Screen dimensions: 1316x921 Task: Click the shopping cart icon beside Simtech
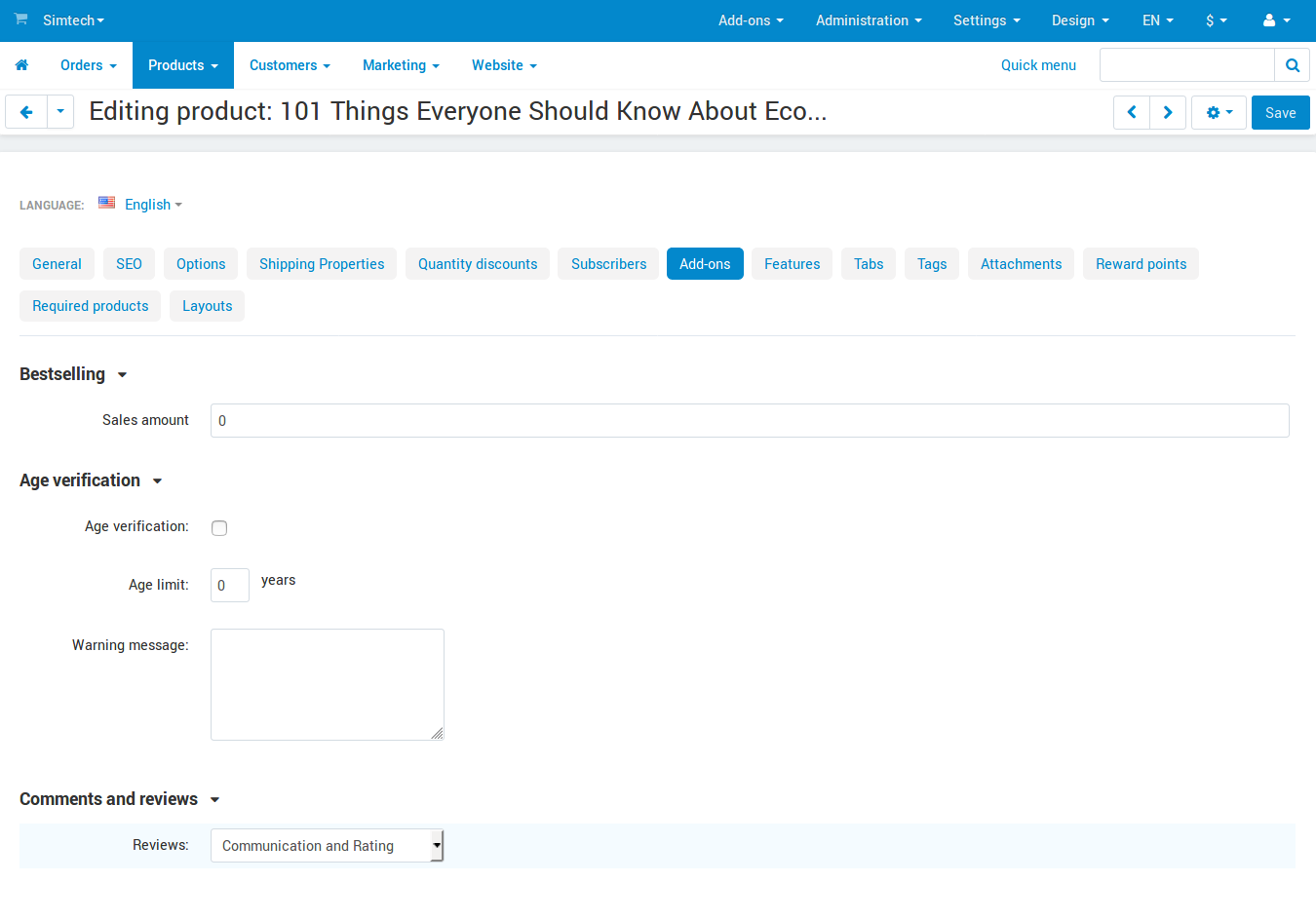pyautogui.click(x=20, y=19)
